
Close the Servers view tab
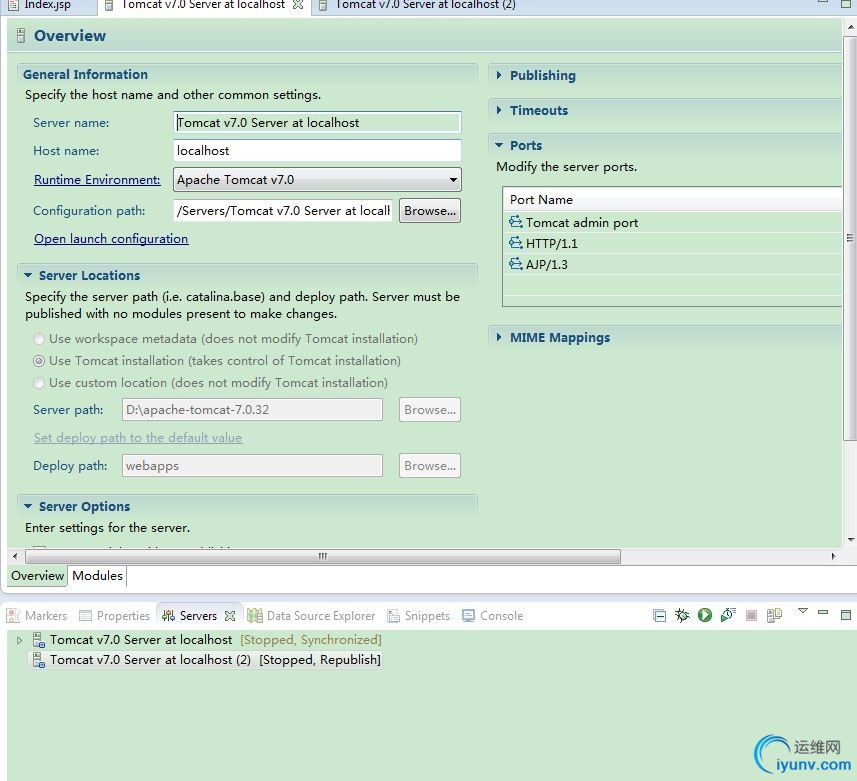click(x=230, y=616)
